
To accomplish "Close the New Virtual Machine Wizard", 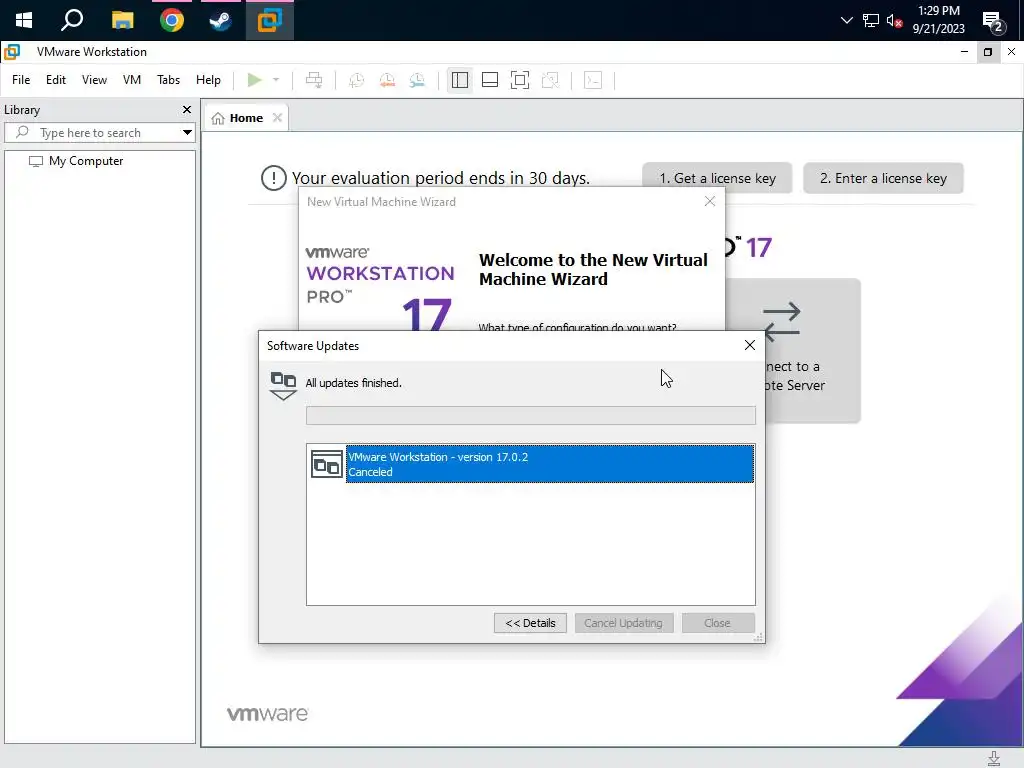I will (710, 202).
